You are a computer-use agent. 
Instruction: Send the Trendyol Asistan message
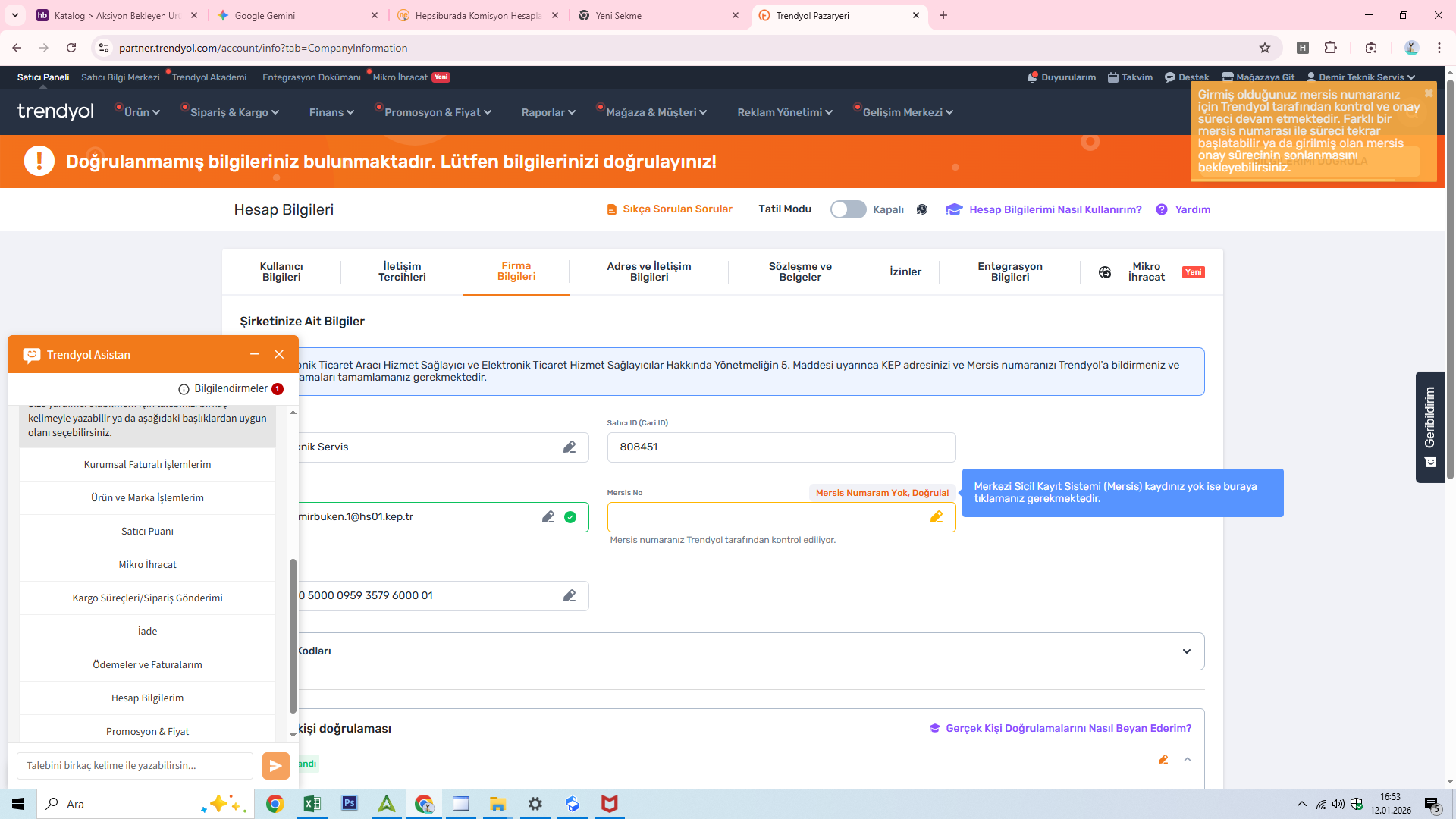276,766
